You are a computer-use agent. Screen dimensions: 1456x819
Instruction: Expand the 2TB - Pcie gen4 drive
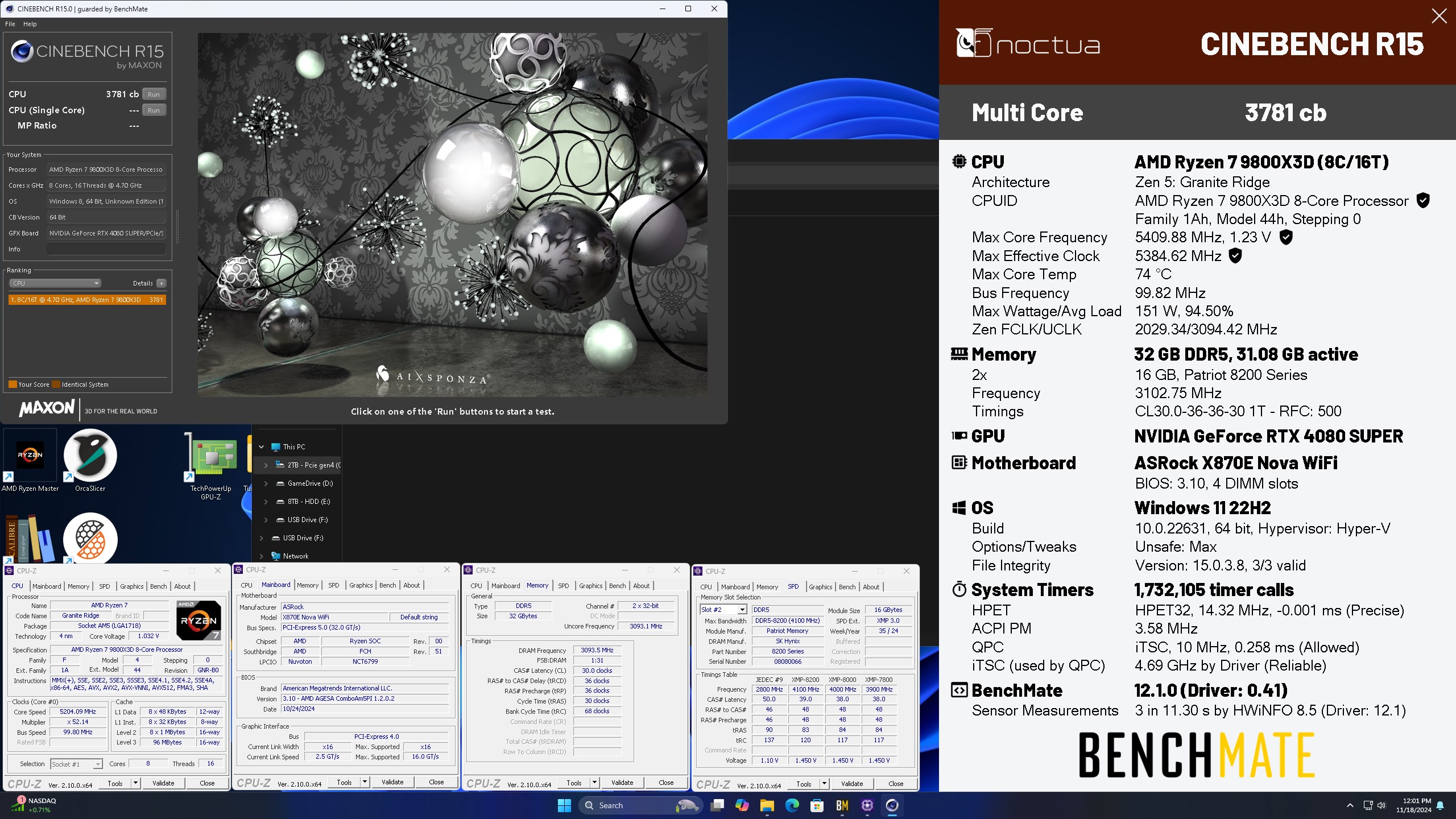pyautogui.click(x=266, y=465)
